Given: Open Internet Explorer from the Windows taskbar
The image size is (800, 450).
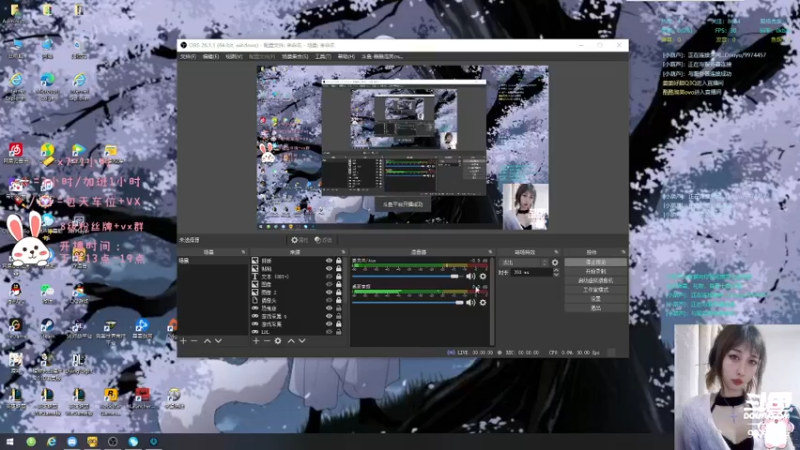Looking at the screenshot, I should pos(52,441).
